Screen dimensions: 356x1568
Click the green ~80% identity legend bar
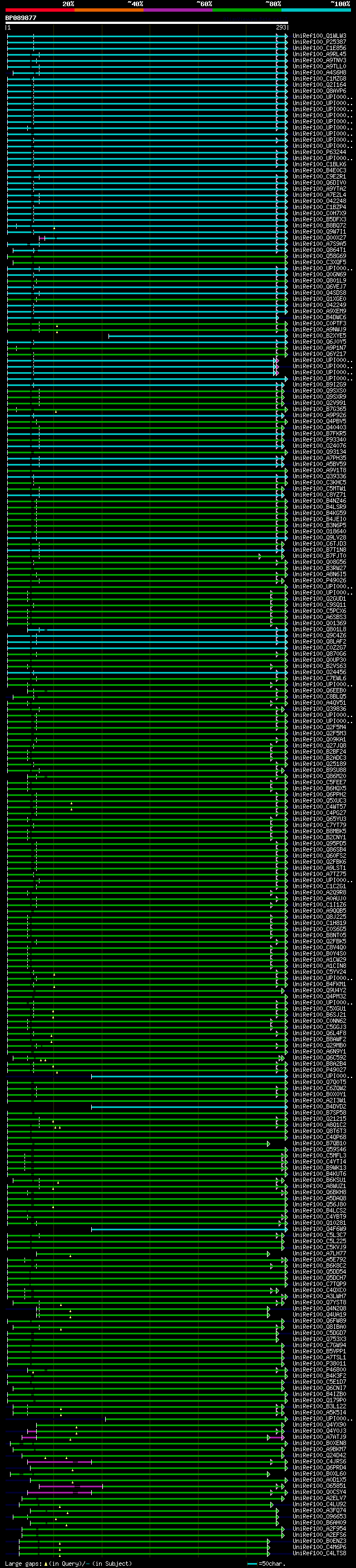click(x=247, y=10)
